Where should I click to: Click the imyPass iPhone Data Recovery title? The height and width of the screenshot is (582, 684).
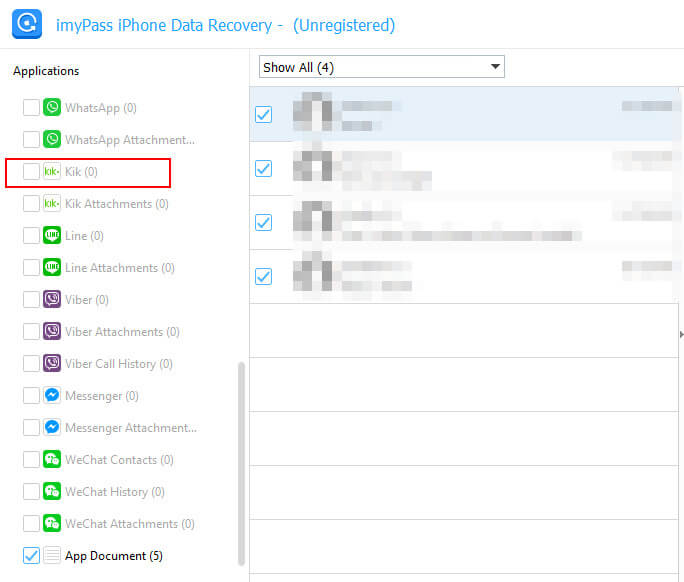pos(164,25)
